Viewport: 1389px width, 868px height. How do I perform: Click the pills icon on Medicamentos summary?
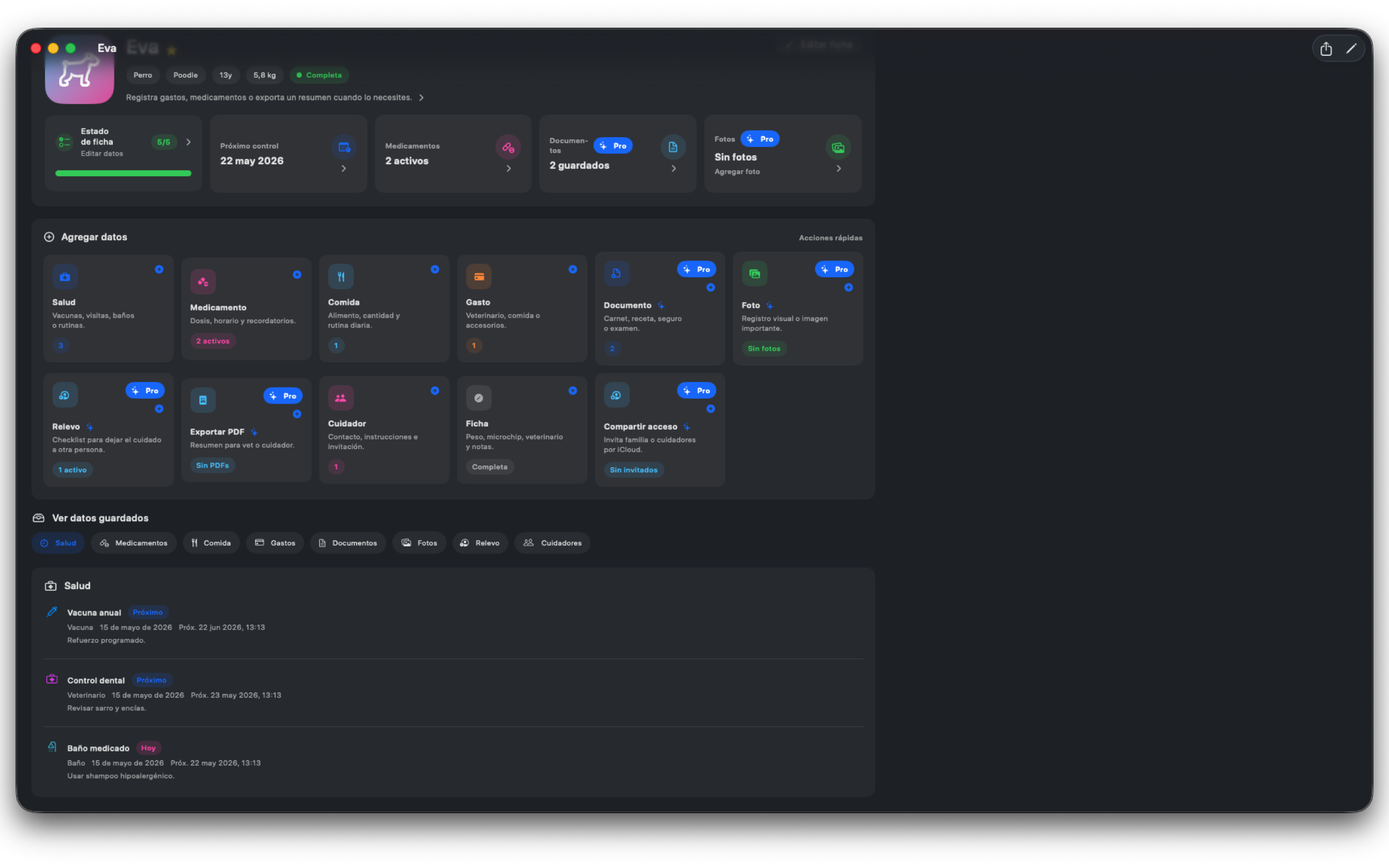[508, 148]
